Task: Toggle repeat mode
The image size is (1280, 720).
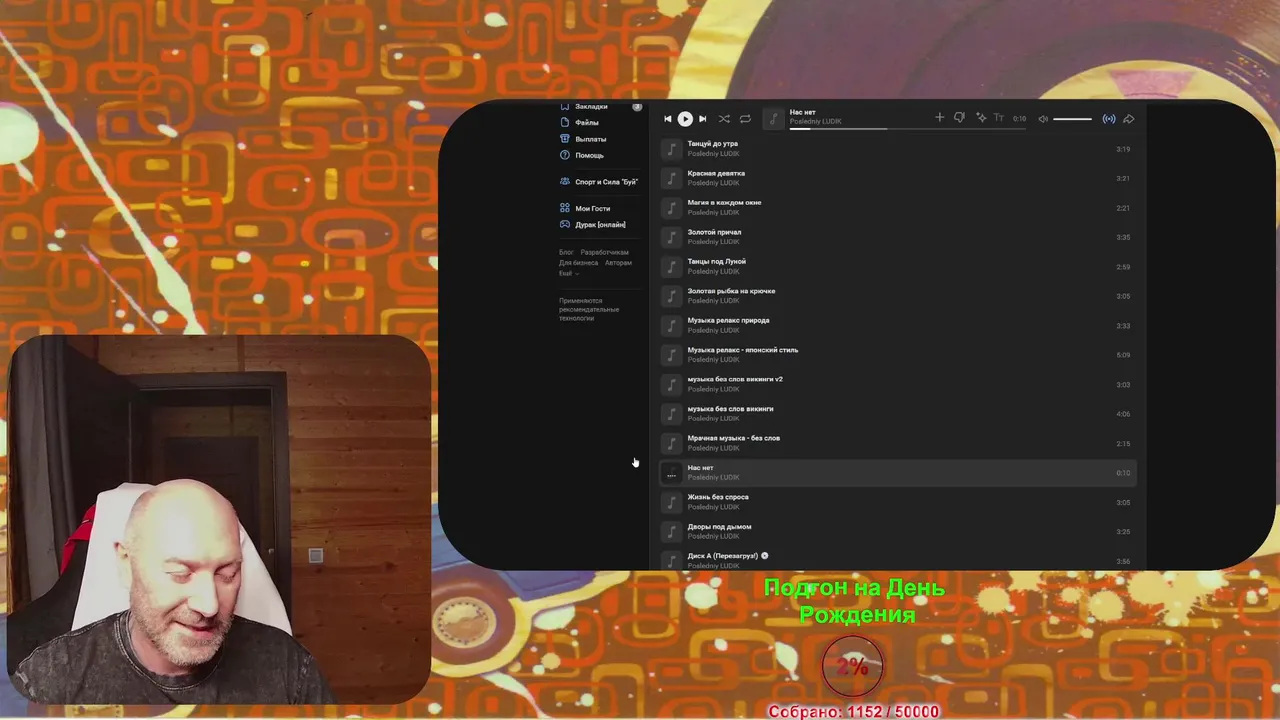Action: (x=745, y=119)
